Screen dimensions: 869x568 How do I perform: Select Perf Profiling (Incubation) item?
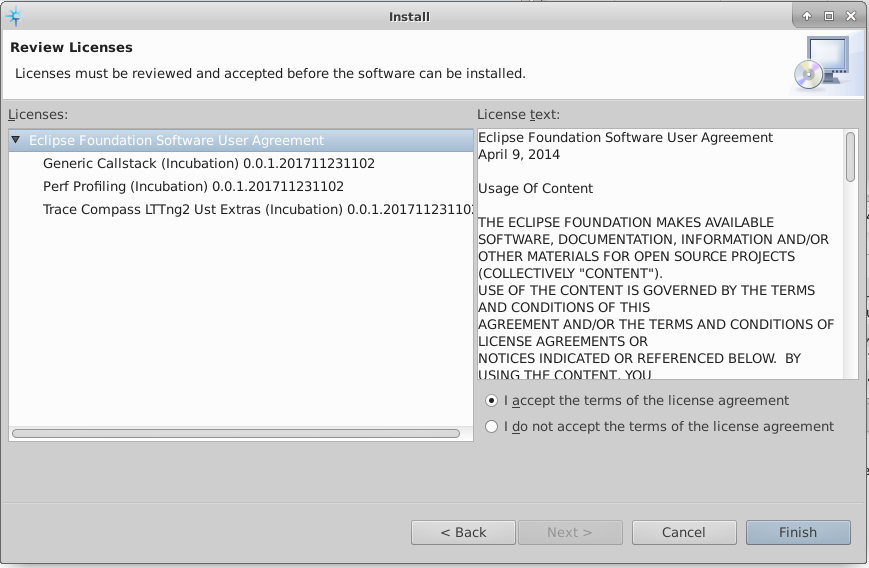pyautogui.click(x=193, y=186)
